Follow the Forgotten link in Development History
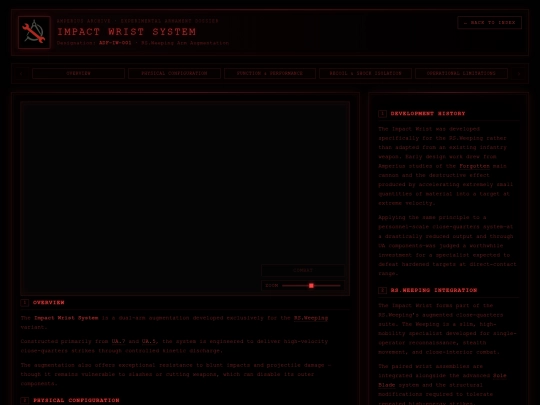 coord(474,166)
